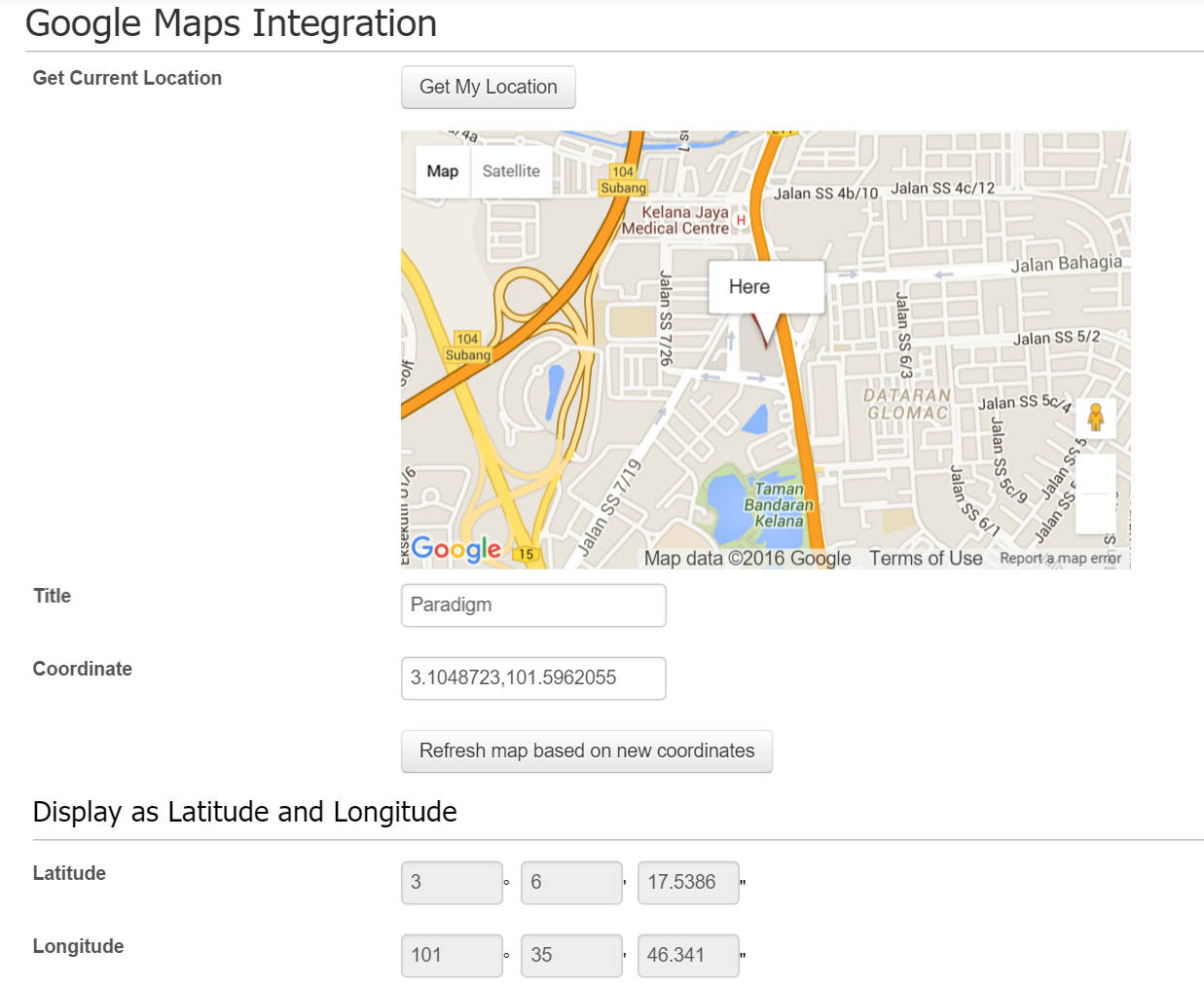Switch map view to Map tab
This screenshot has width=1204, height=988.
443,171
